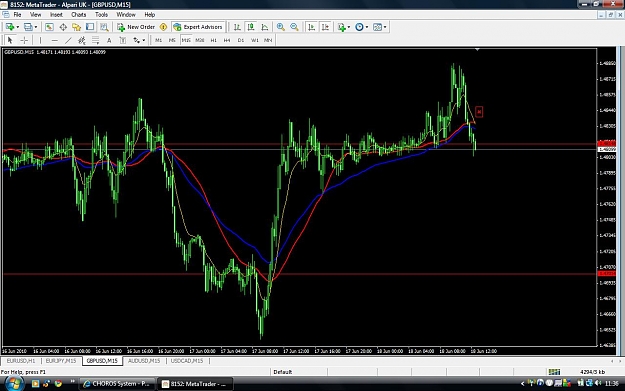Viewport: 625px width, 391px height.
Task: Zoom out of the chart
Action: coord(294,27)
